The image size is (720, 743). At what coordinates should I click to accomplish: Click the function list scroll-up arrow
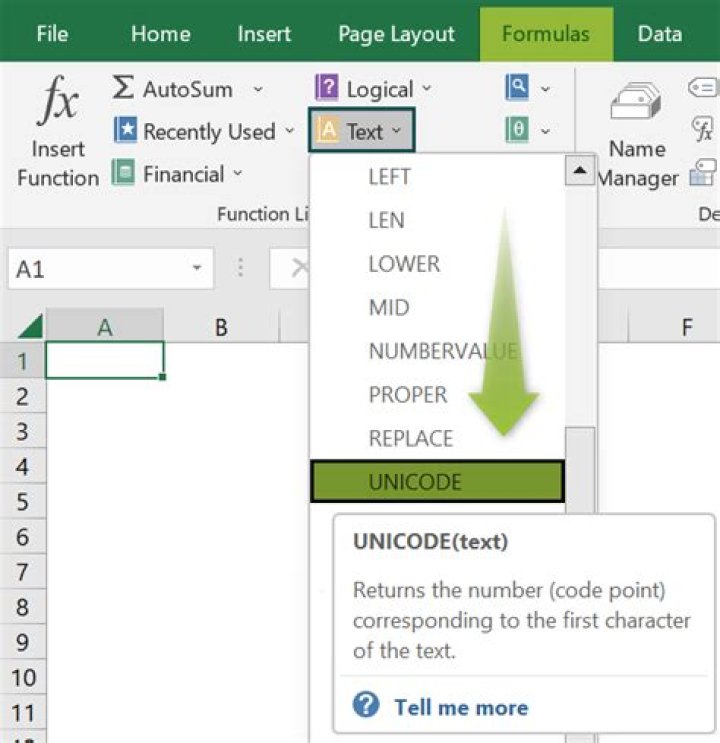(580, 170)
